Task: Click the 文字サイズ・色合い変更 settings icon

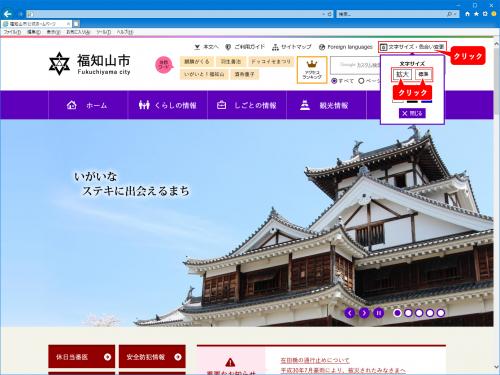Action: click(x=383, y=47)
